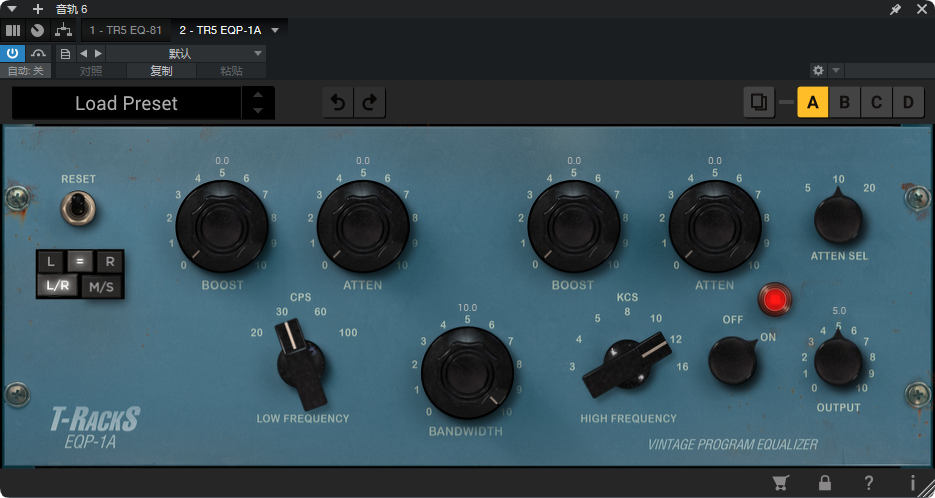Click the 16 KCS high frequency value
935x498 pixels.
point(682,367)
